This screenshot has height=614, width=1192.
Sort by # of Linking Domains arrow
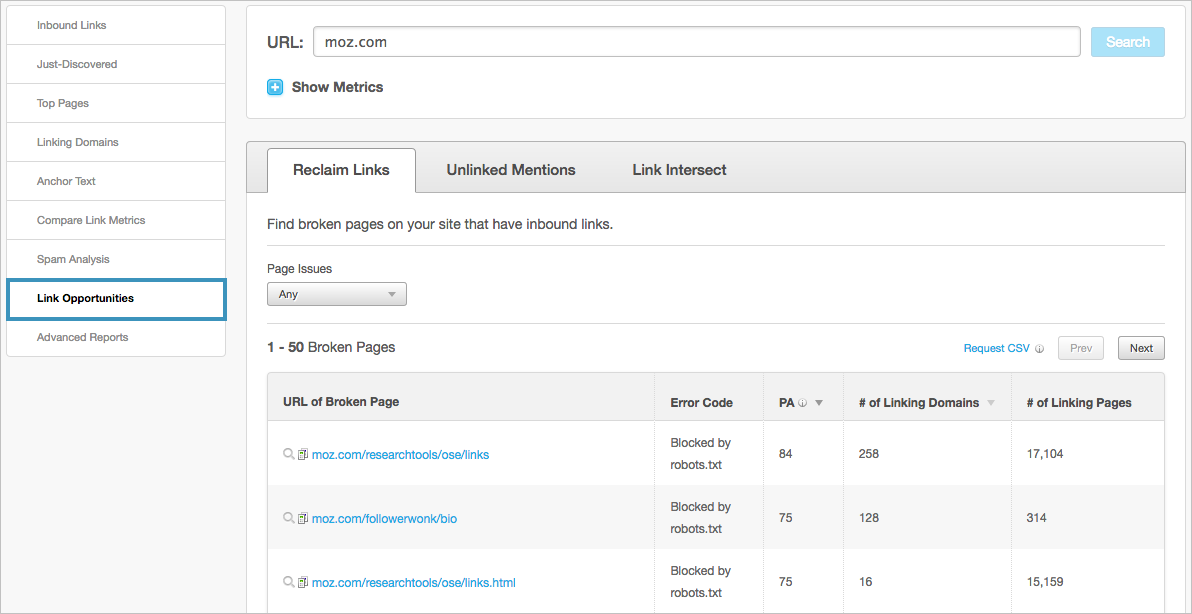point(991,404)
